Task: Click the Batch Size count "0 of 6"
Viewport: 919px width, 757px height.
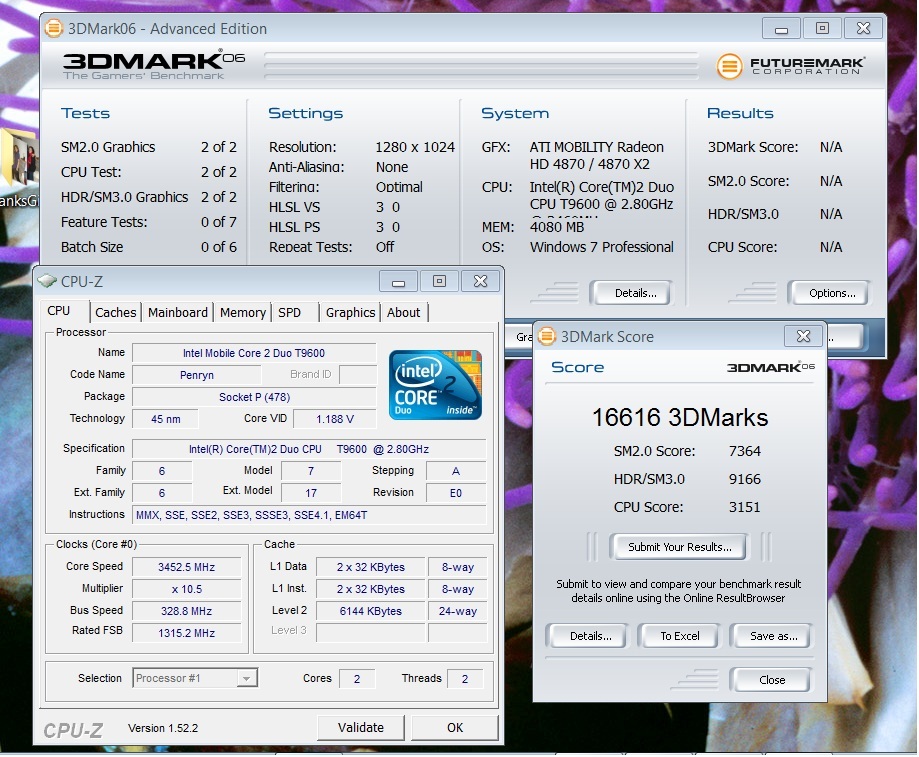Action: pos(219,247)
